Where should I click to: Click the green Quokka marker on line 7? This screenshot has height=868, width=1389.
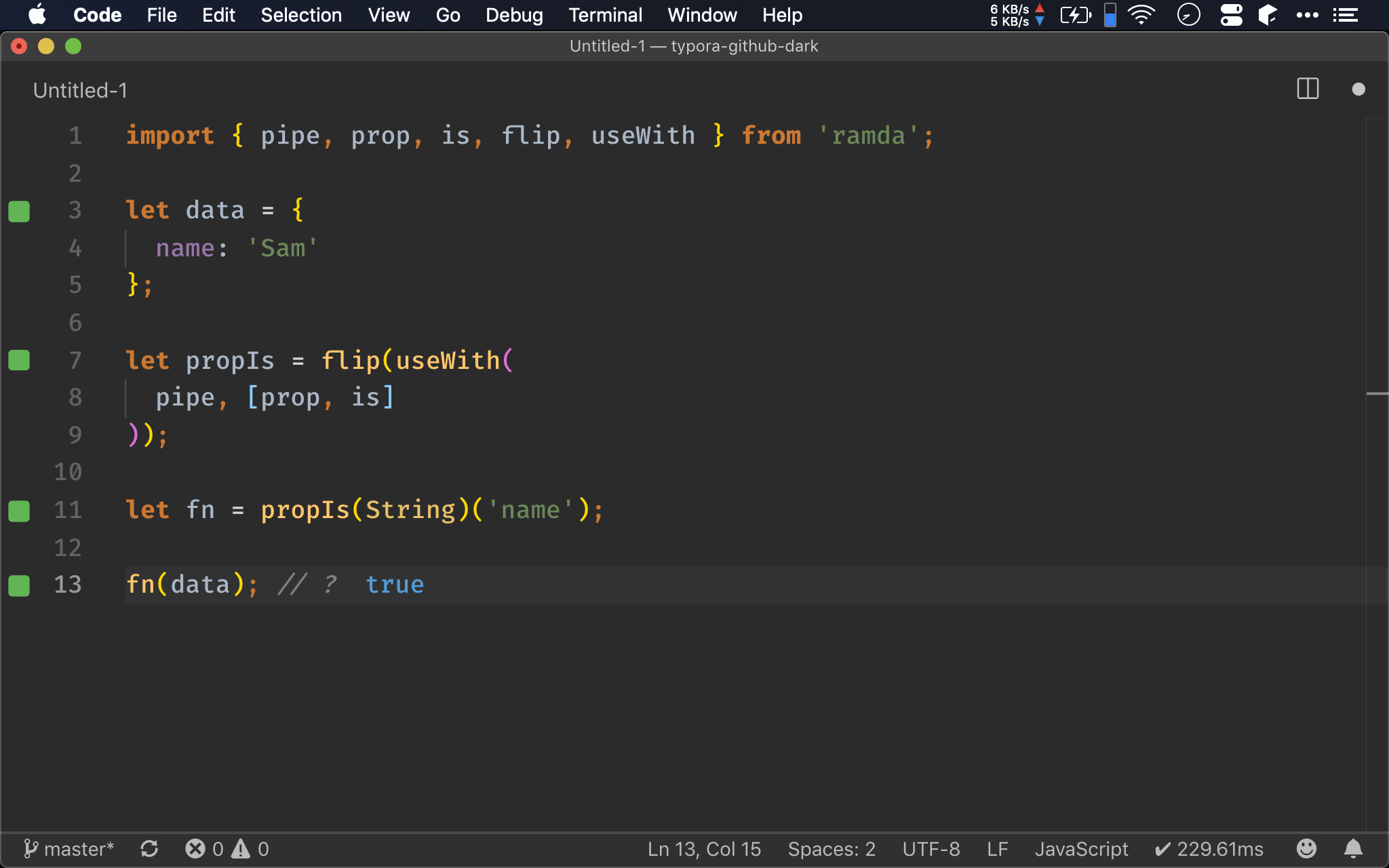(19, 360)
